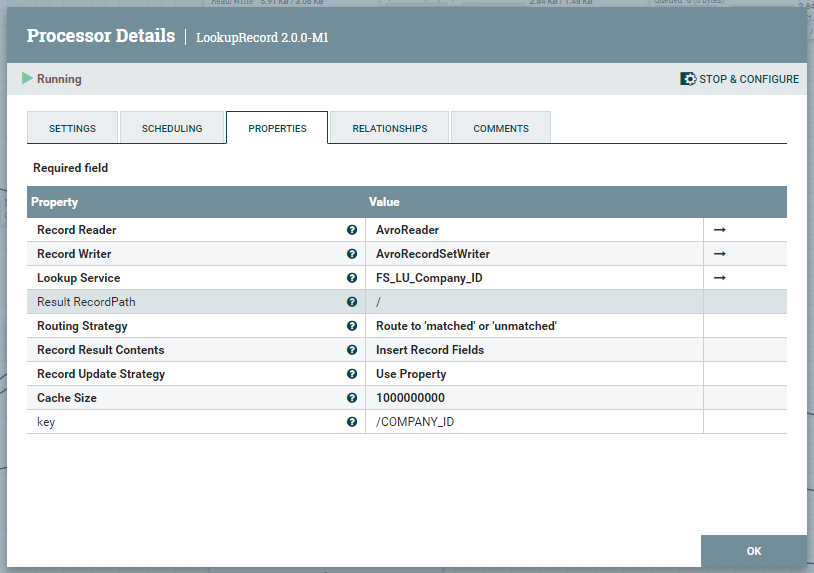Select the Result RecordPath '/' value
Image resolution: width=814 pixels, height=573 pixels.
tap(534, 302)
